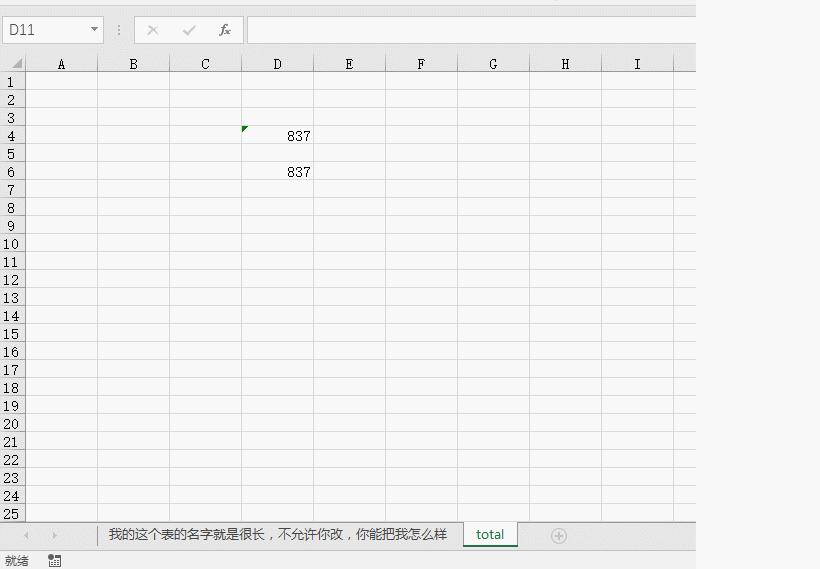Click the cancel X icon in formula bar
The image size is (820, 569).
(x=153, y=30)
